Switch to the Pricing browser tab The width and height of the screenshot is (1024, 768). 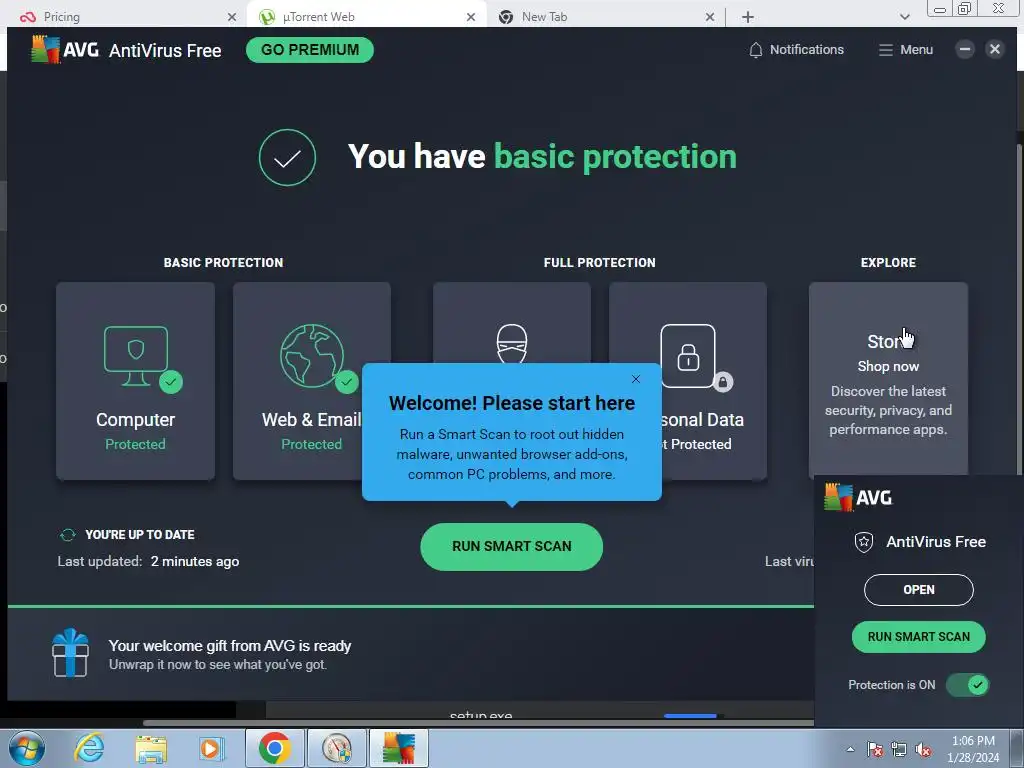tap(124, 16)
